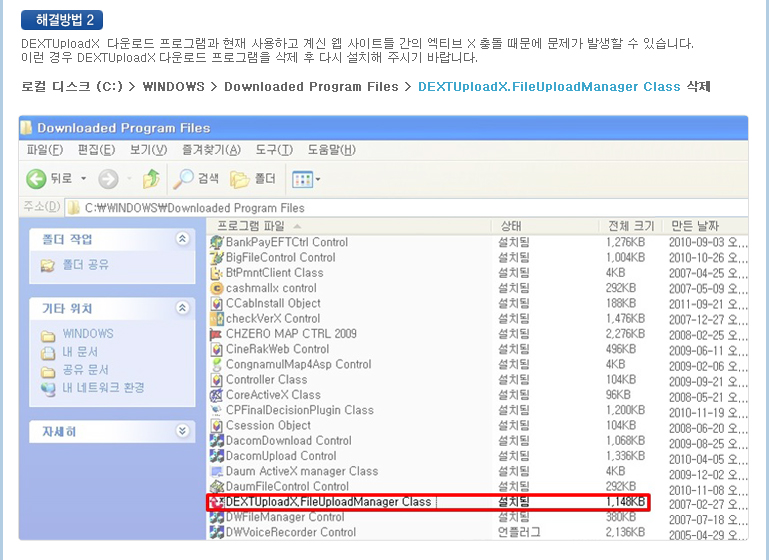Click the 뒤로 Back label
The width and height of the screenshot is (769, 560).
click(x=61, y=178)
